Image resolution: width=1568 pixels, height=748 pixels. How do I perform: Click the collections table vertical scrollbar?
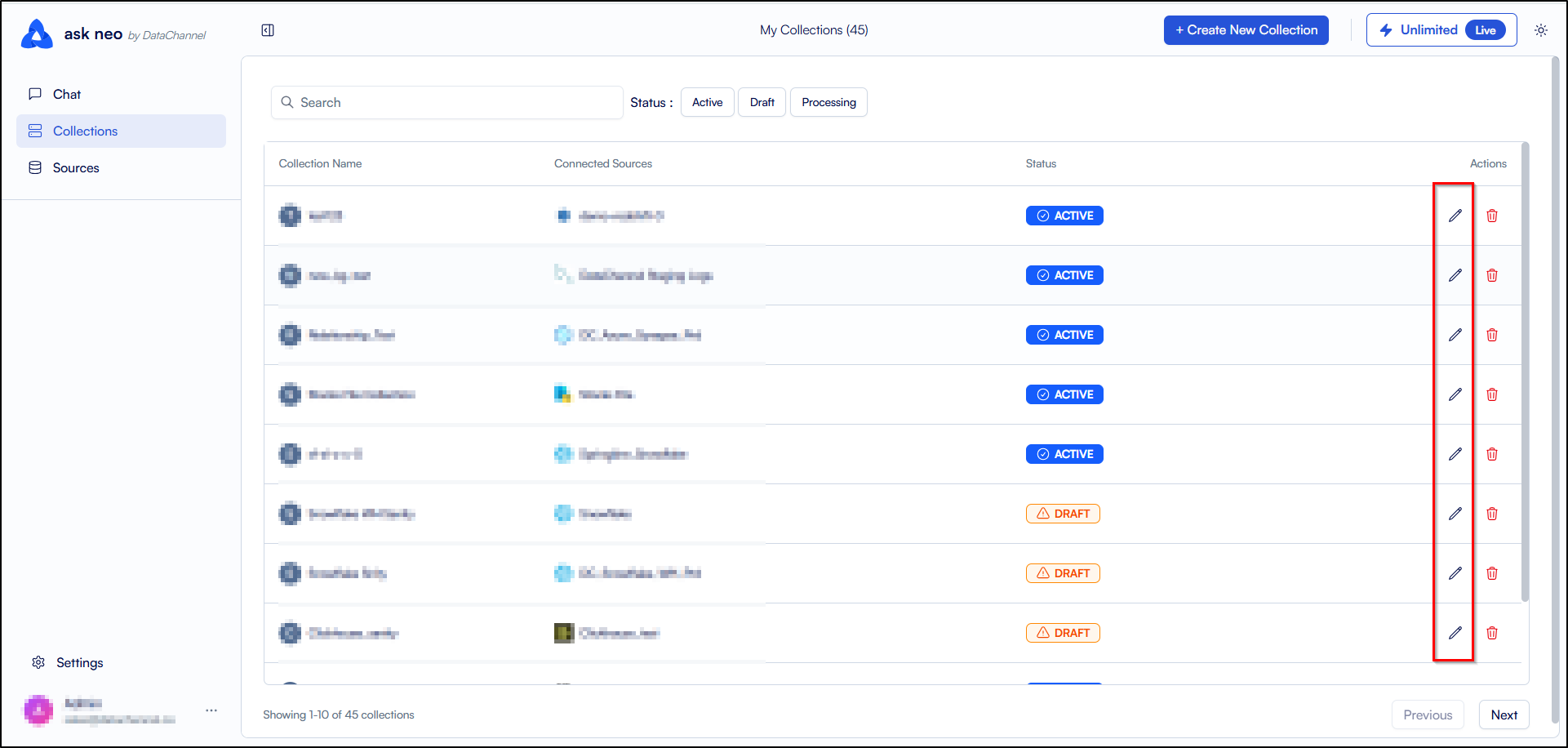1525,372
